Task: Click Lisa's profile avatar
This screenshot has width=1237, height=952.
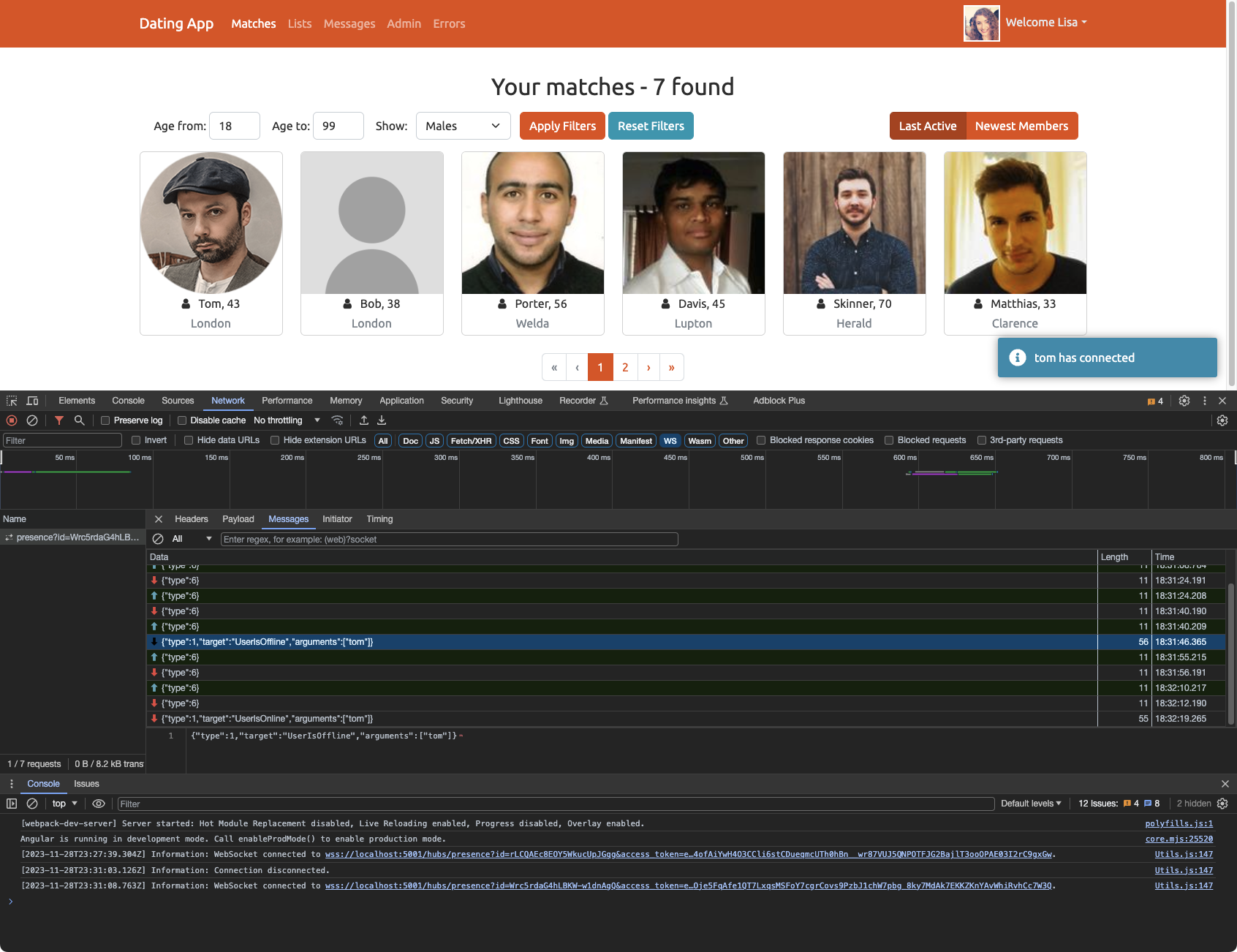Action: tap(982, 23)
